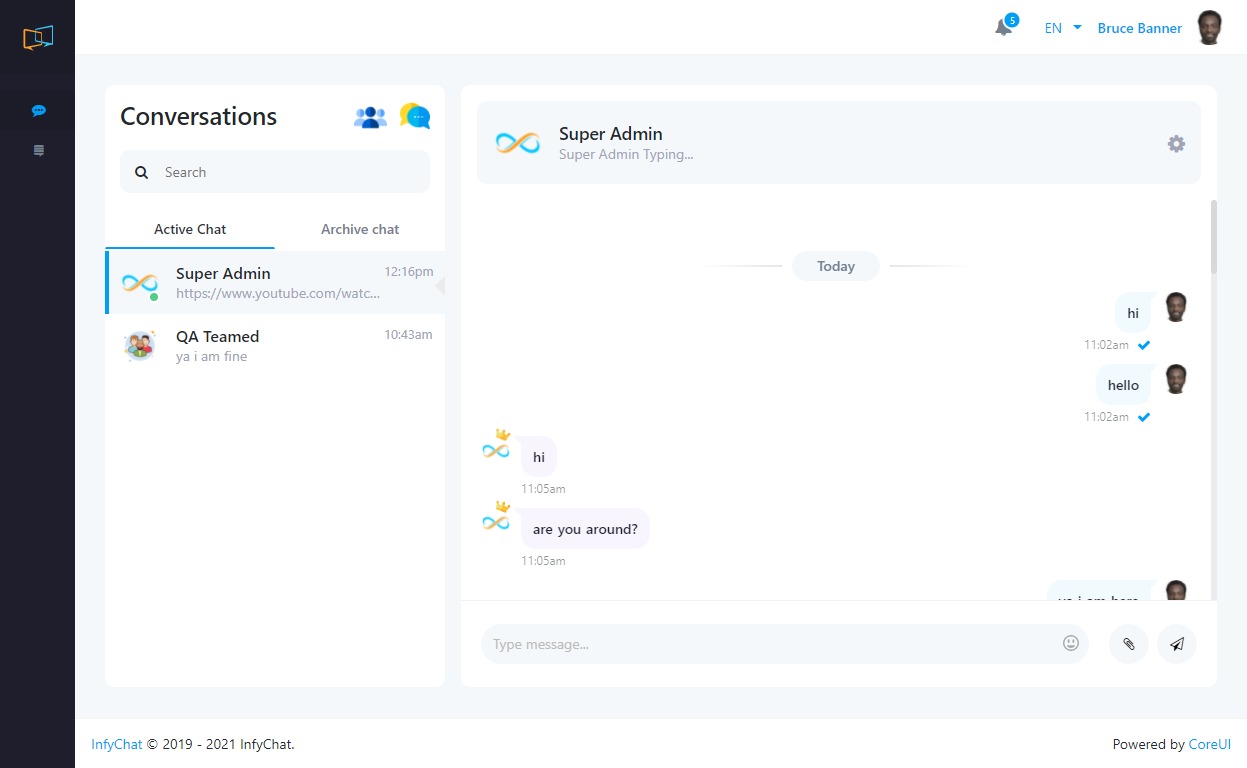Click the InfyChat footer link

pos(117,744)
